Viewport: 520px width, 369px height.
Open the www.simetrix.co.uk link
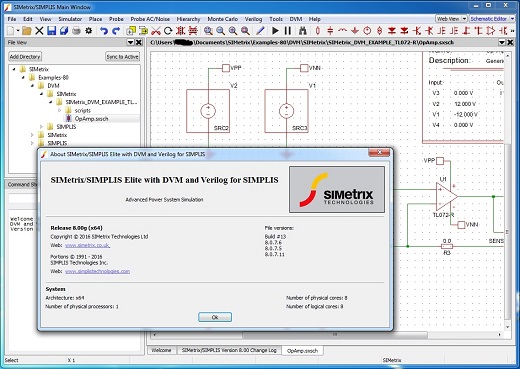click(87, 245)
